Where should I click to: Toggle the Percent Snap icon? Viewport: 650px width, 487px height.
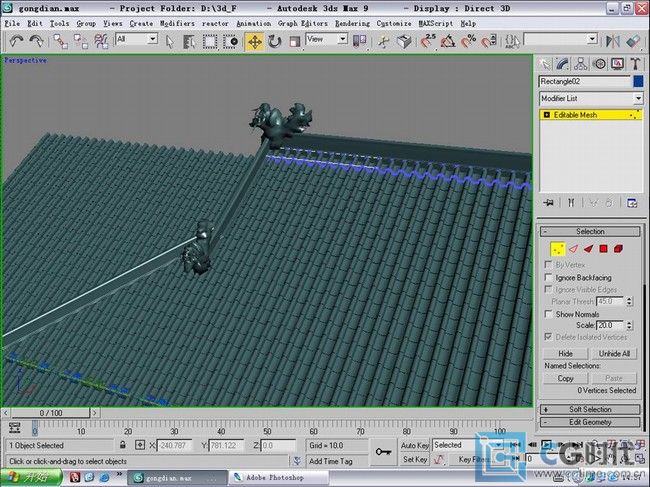pyautogui.click(x=468, y=41)
